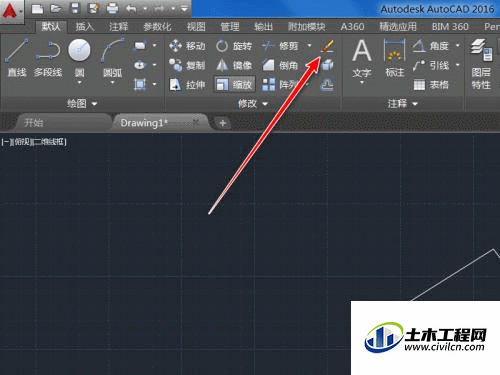This screenshot has width=500, height=375.
Task: Expand the 修改 panel
Action: point(253,104)
